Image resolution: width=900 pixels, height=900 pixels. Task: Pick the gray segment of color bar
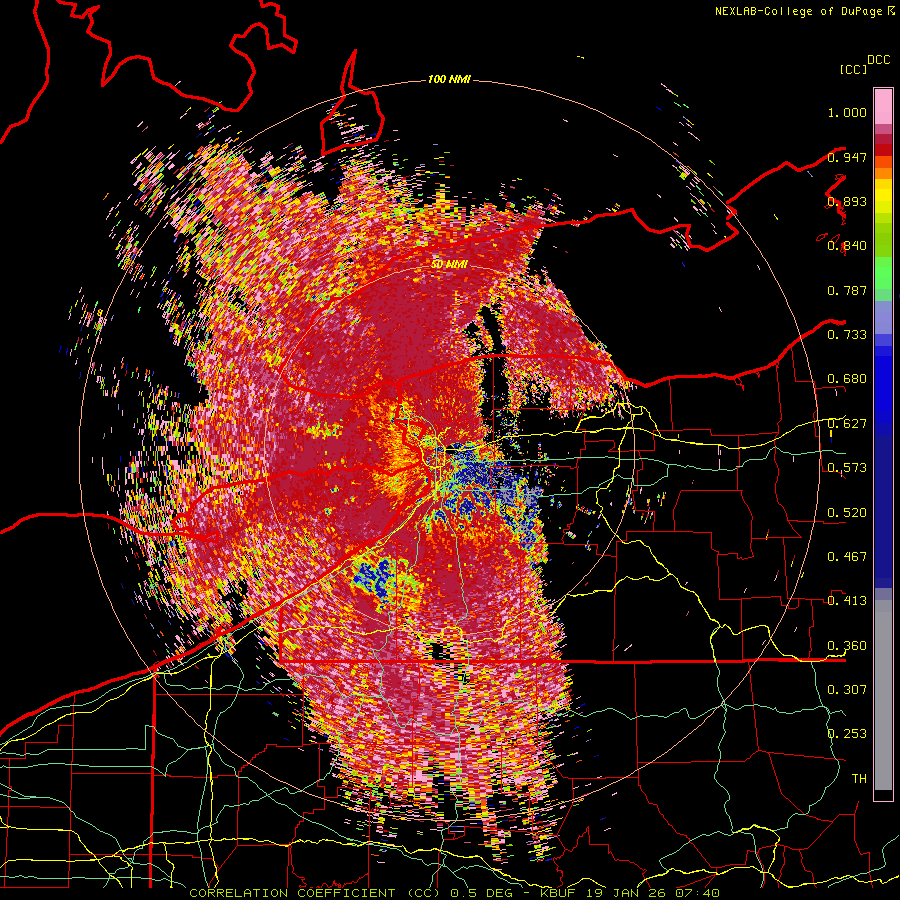[883, 695]
